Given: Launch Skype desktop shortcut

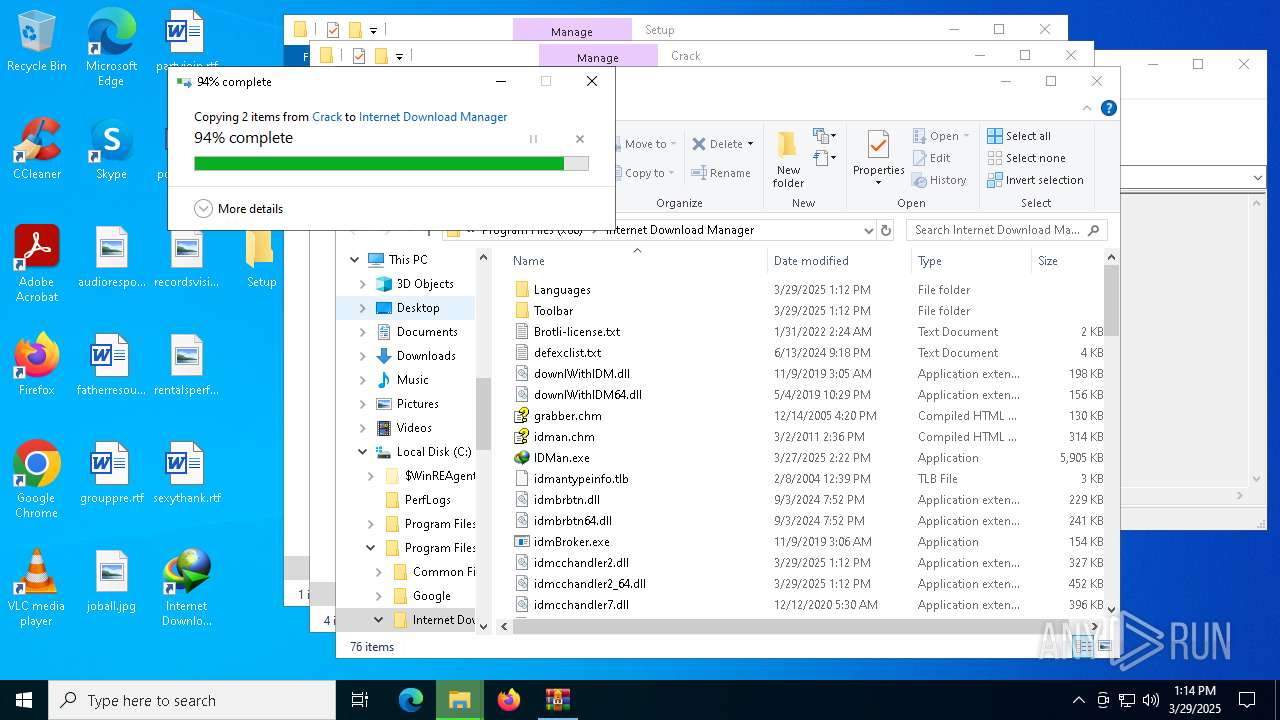Looking at the screenshot, I should (x=111, y=149).
